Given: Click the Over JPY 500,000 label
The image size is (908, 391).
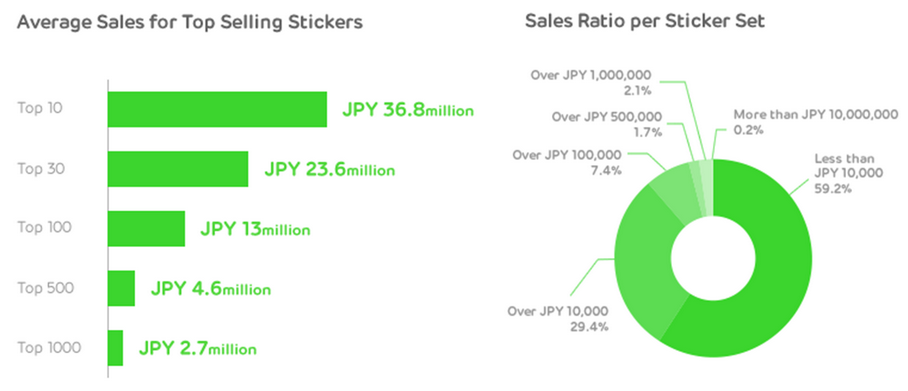Looking at the screenshot, I should 606,124.
